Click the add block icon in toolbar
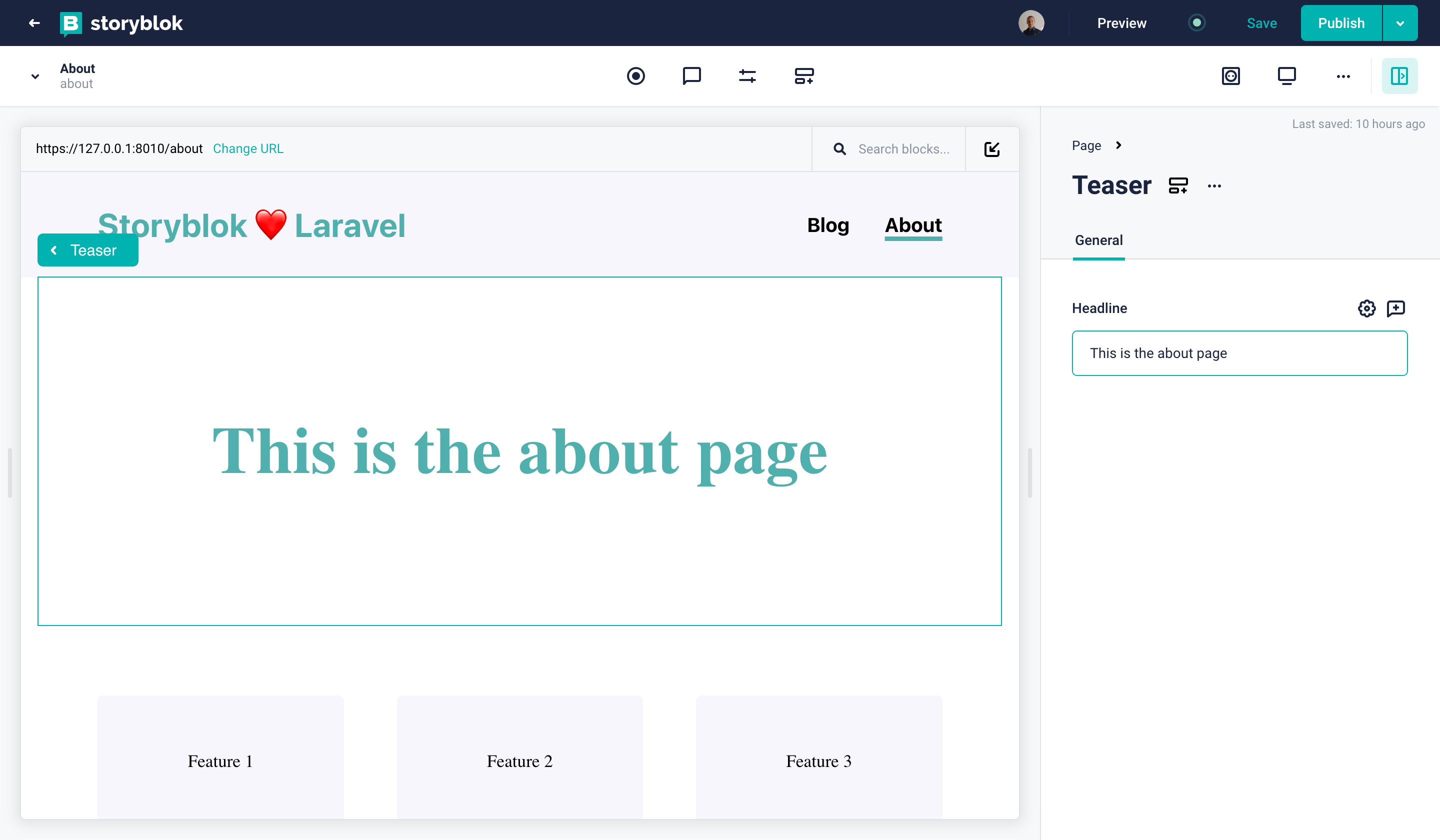 coord(804,75)
